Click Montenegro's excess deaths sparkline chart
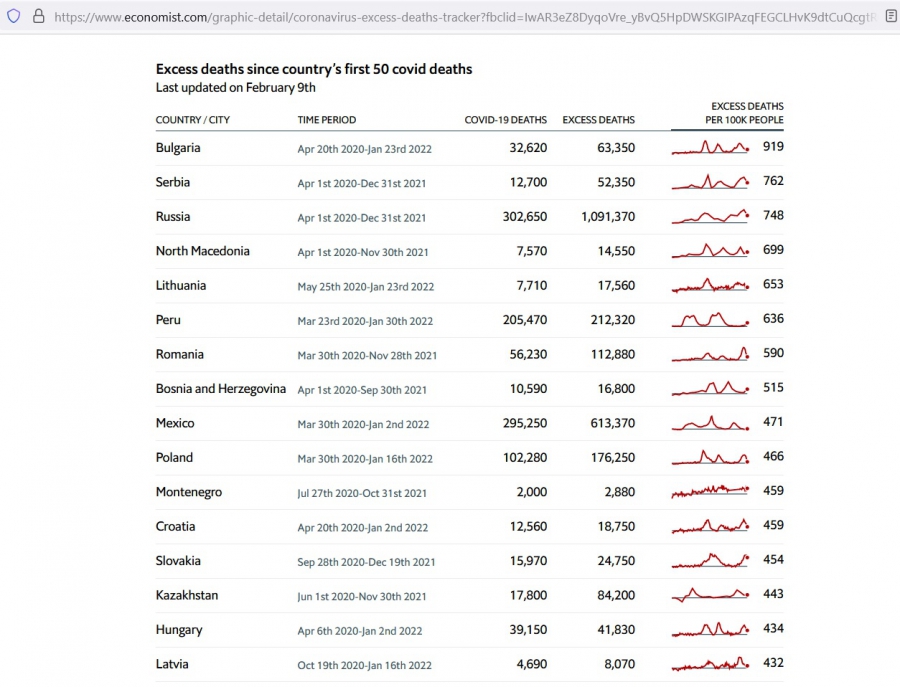Image resolution: width=900 pixels, height=687 pixels. point(710,491)
